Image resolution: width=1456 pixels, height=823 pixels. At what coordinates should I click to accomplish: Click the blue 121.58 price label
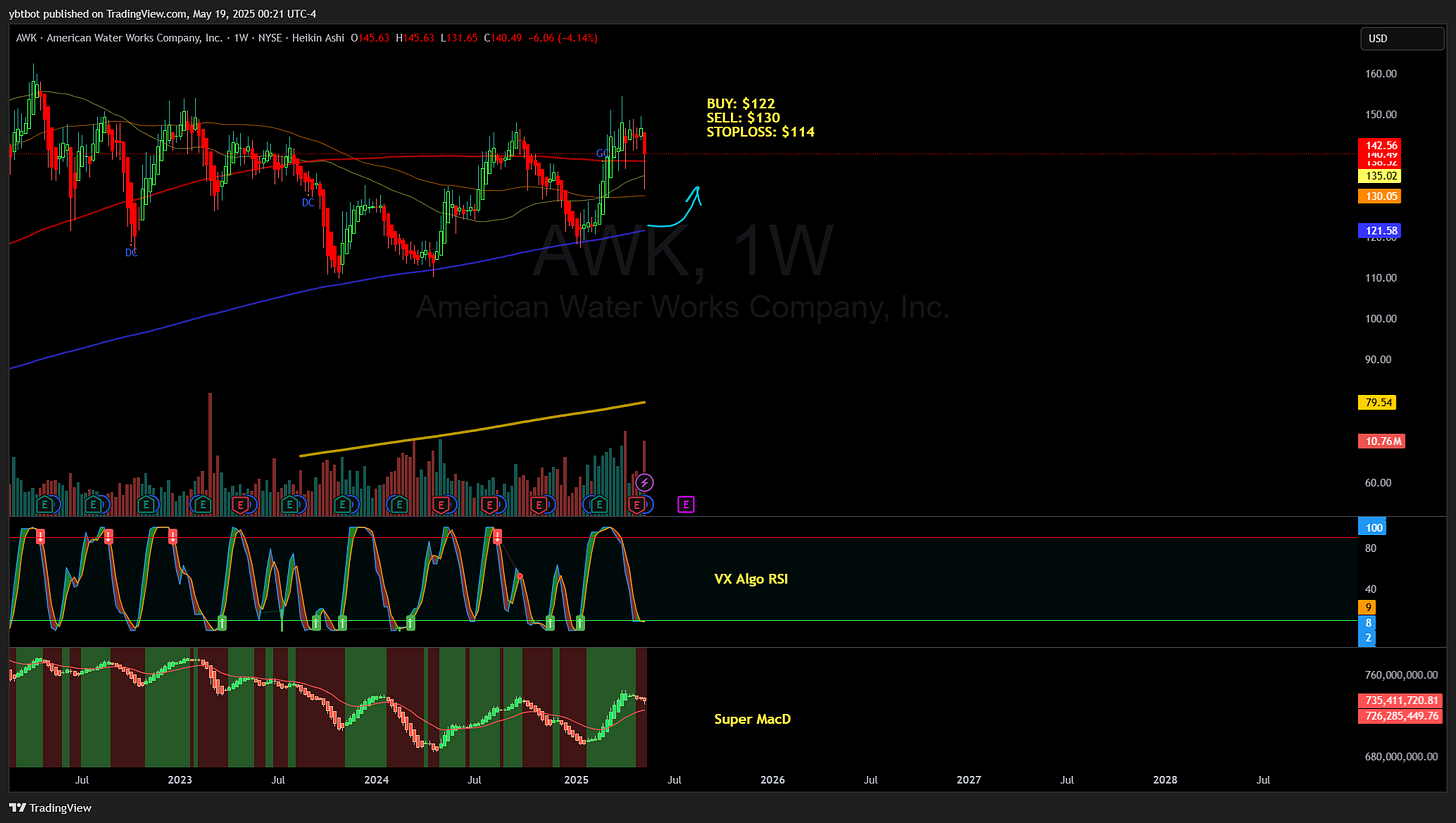point(1378,231)
